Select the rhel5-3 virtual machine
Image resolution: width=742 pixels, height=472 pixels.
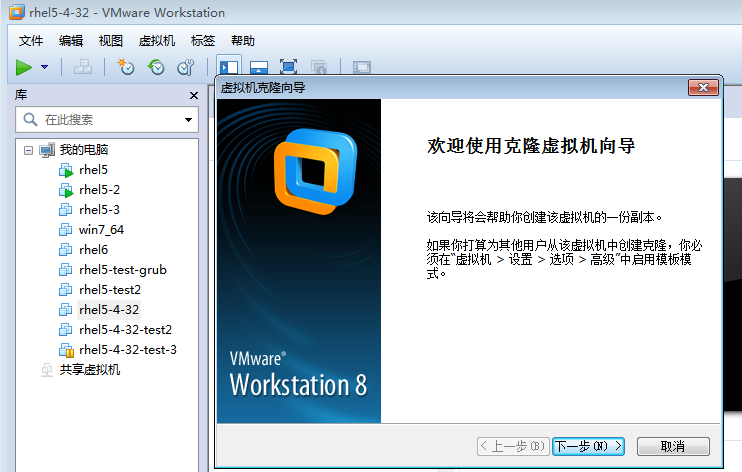99,210
